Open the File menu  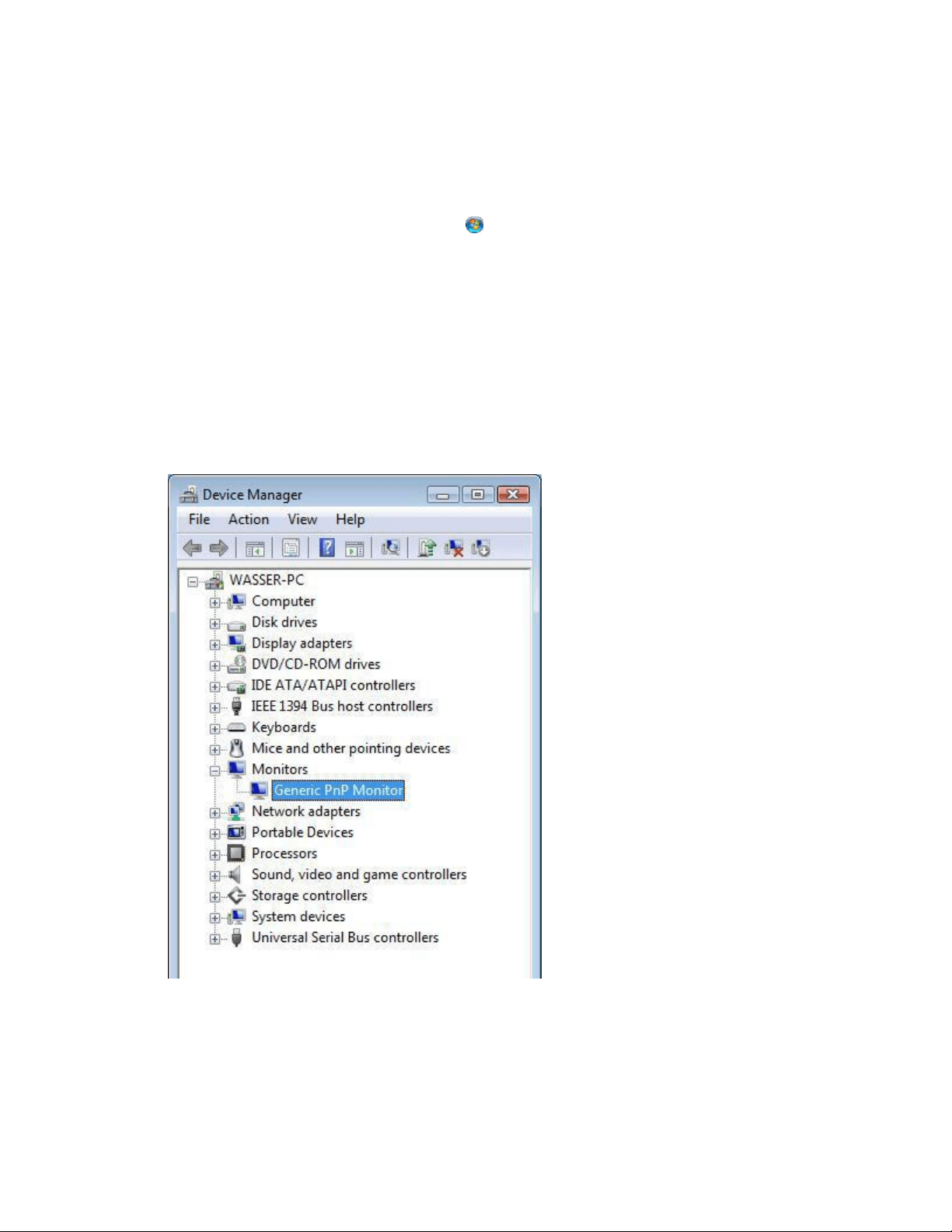199,519
